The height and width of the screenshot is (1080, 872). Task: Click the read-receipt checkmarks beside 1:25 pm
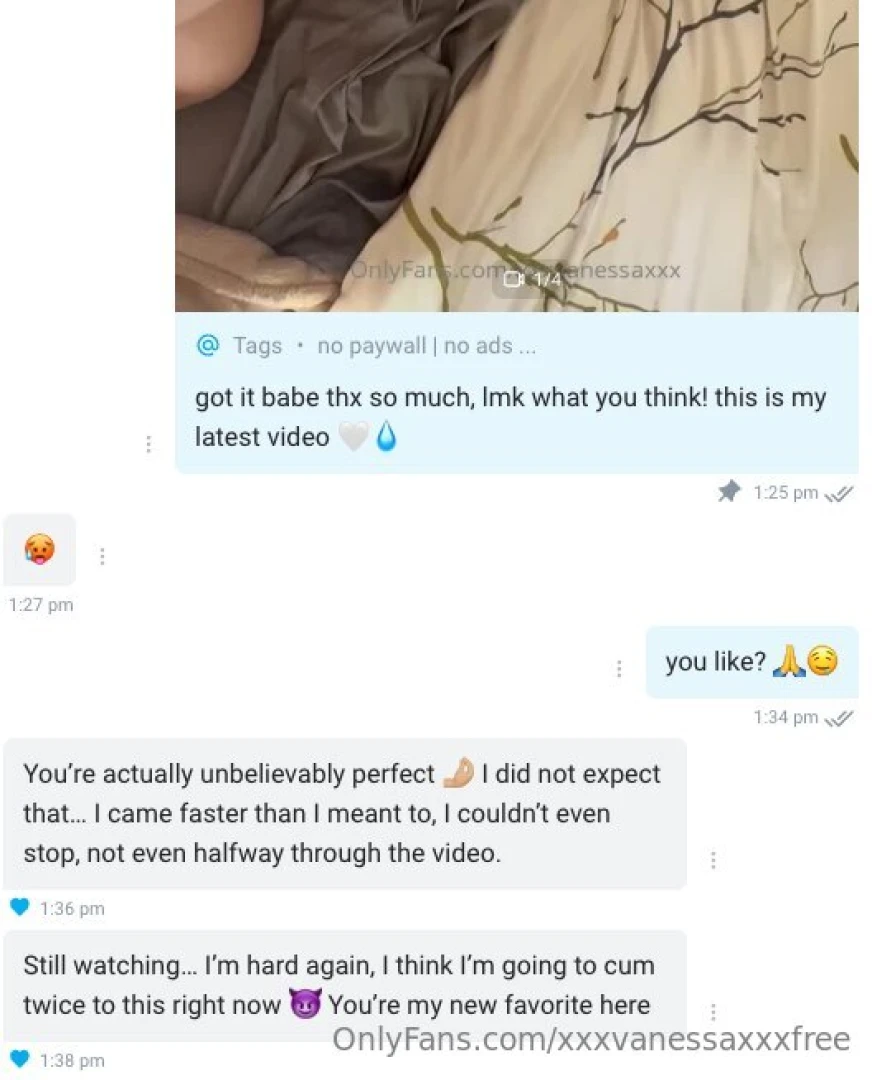(x=838, y=493)
